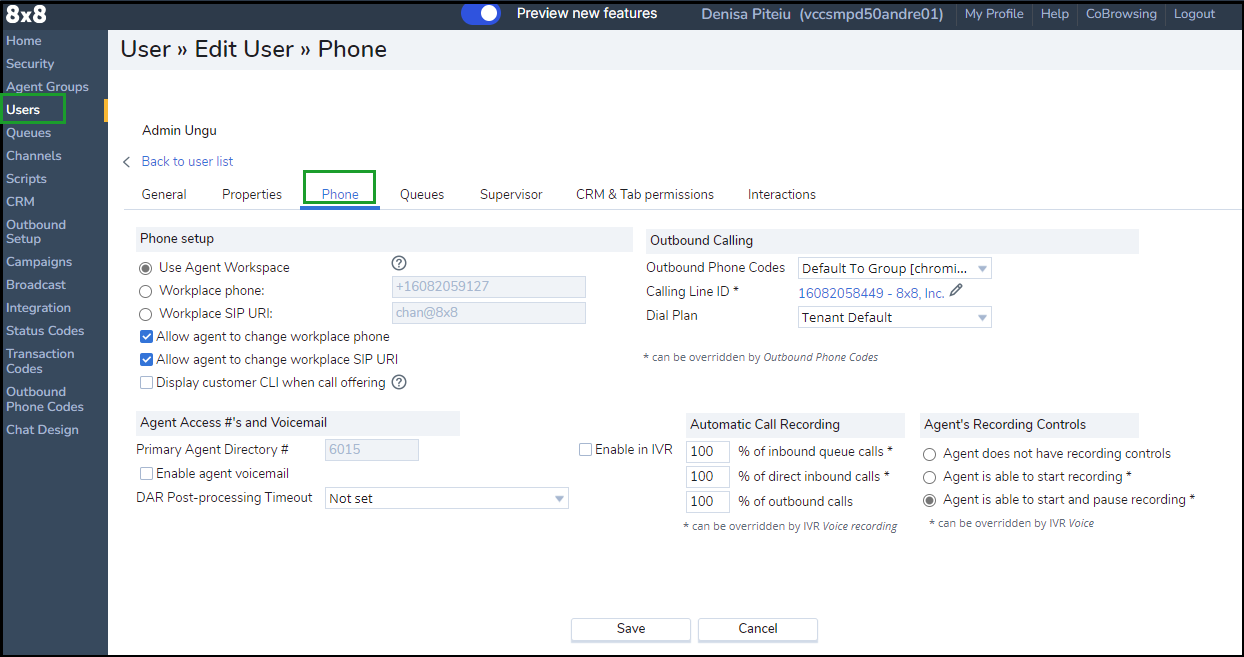
Task: Open Channels in sidebar
Action: pos(34,156)
